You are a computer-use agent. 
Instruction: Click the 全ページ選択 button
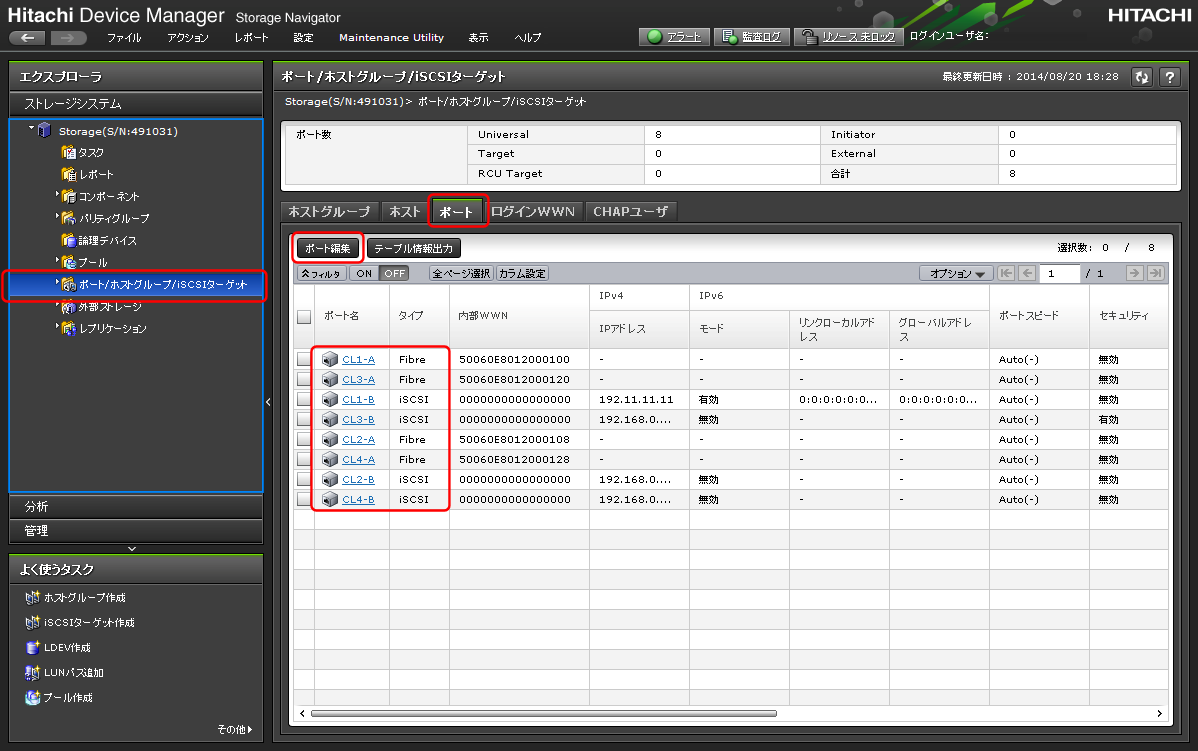[x=461, y=273]
